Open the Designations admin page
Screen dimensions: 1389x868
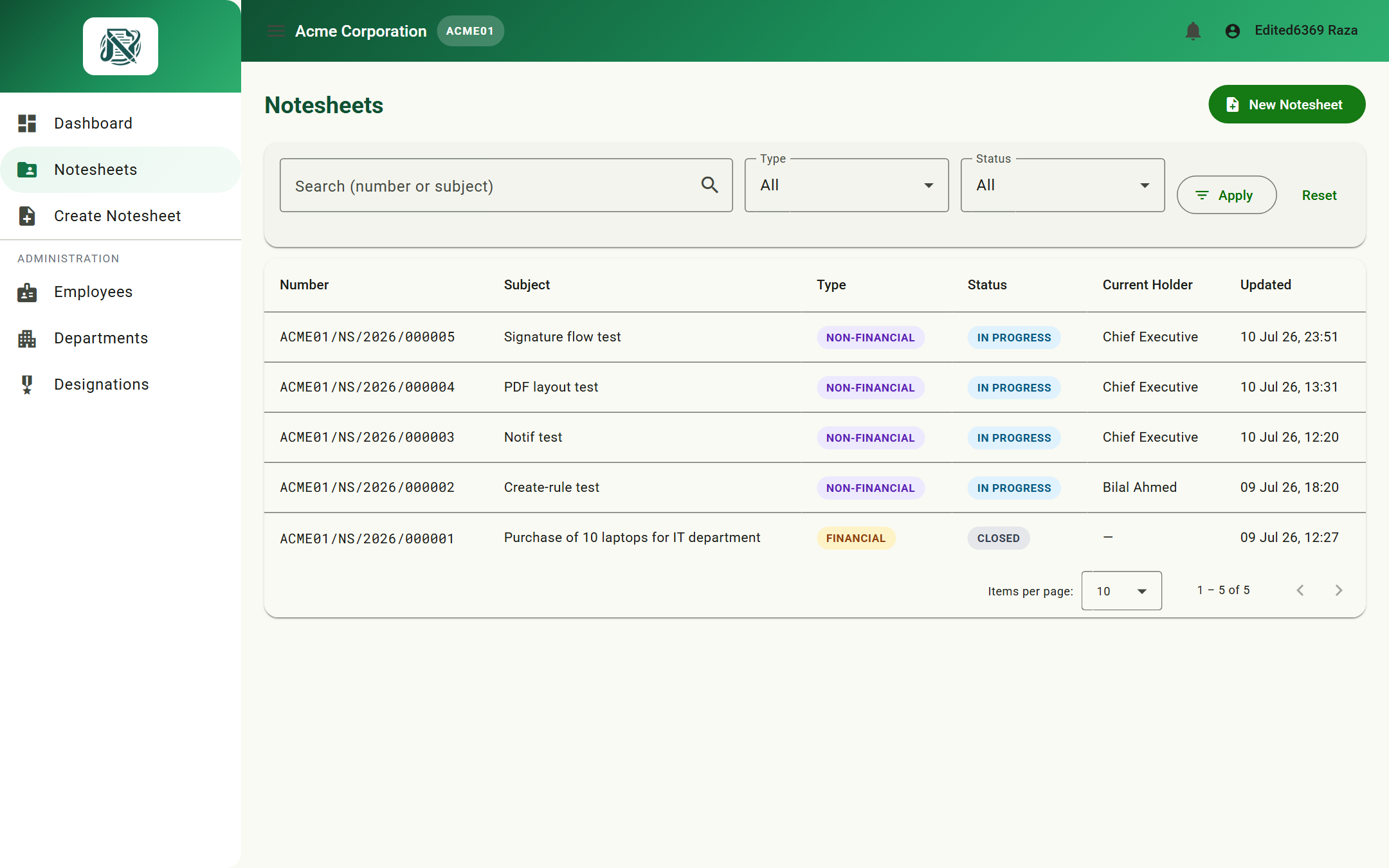click(x=120, y=384)
